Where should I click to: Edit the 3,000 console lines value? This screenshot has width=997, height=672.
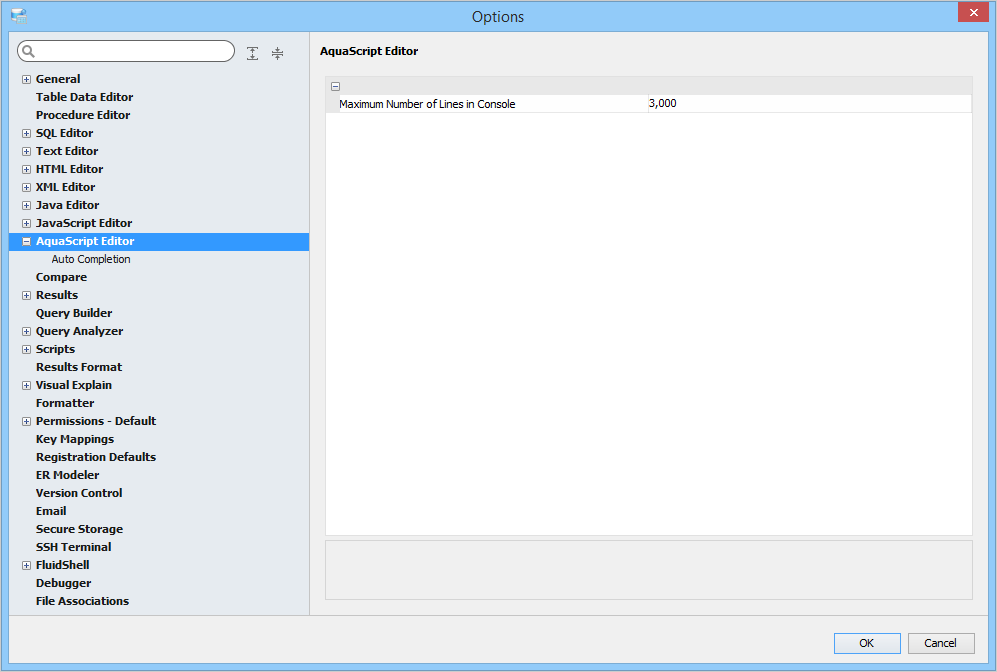click(809, 104)
